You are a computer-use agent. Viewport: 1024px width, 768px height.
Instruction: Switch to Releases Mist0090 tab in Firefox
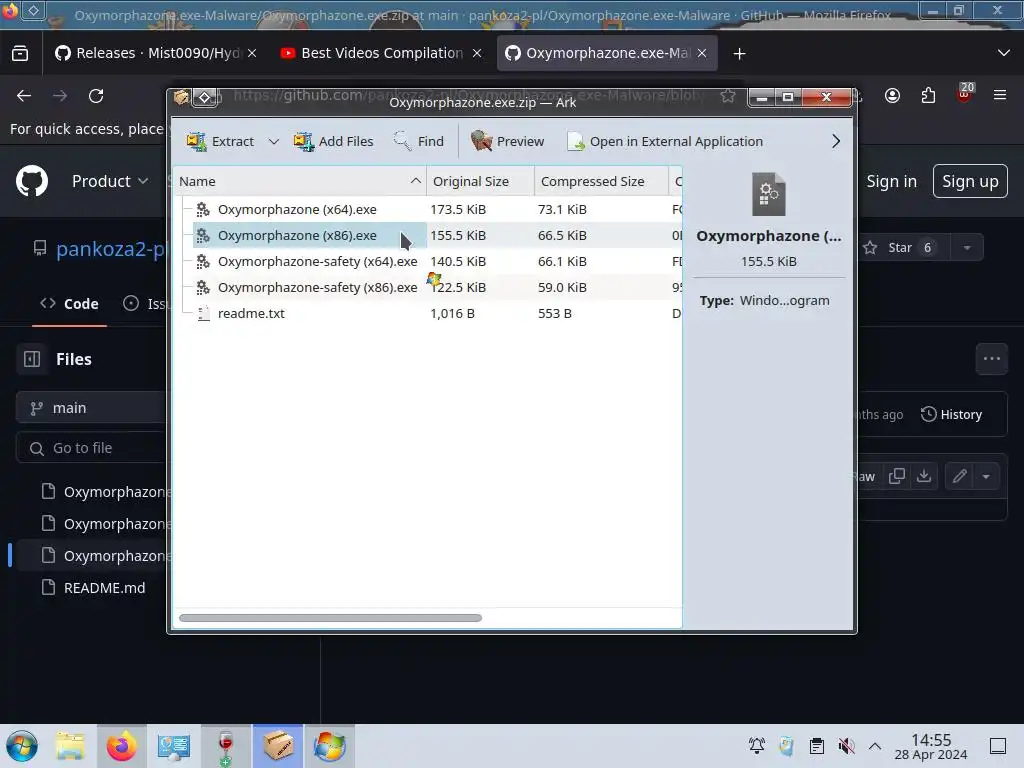(x=154, y=53)
